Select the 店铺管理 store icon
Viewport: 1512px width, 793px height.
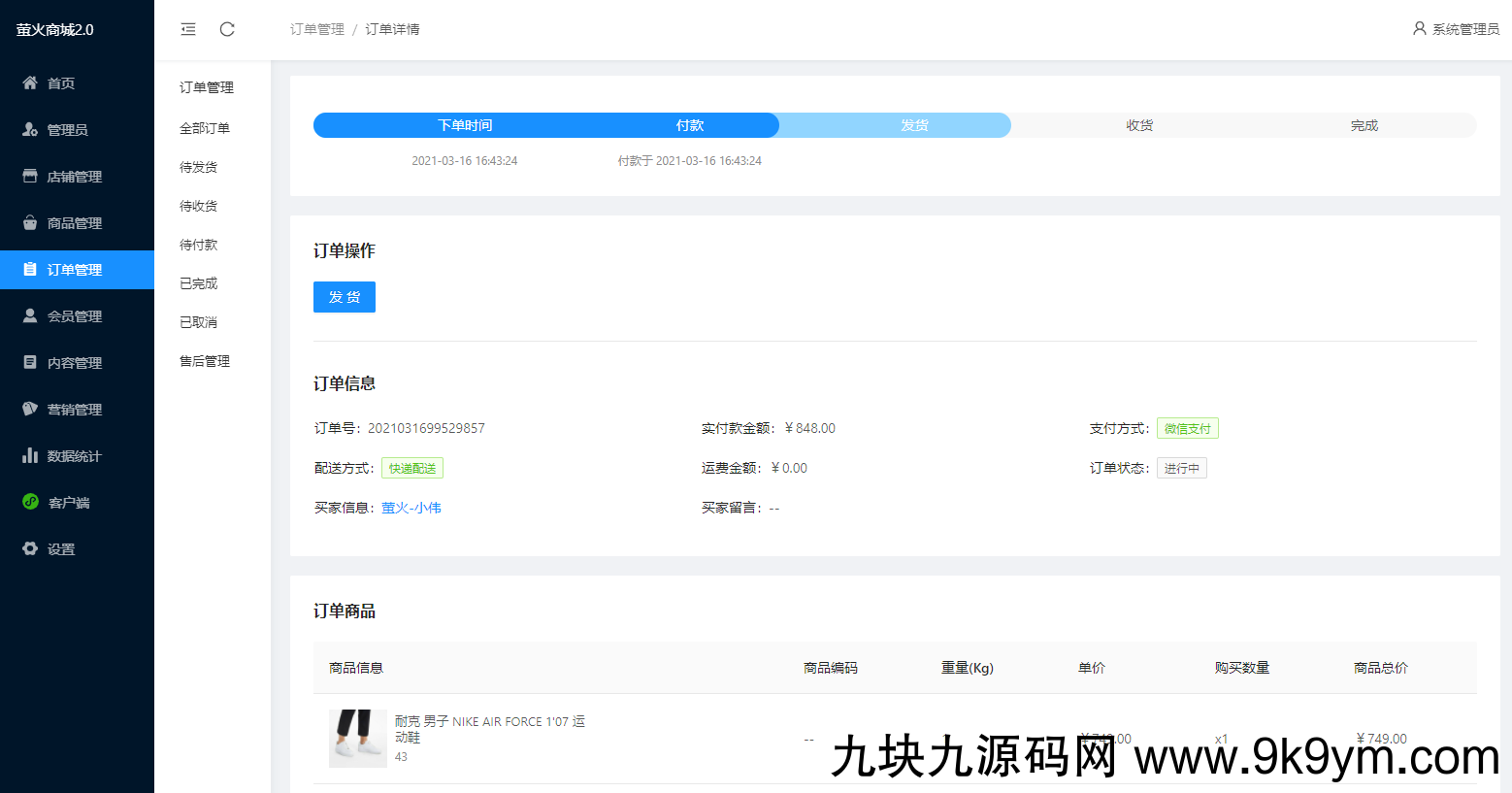tap(30, 177)
